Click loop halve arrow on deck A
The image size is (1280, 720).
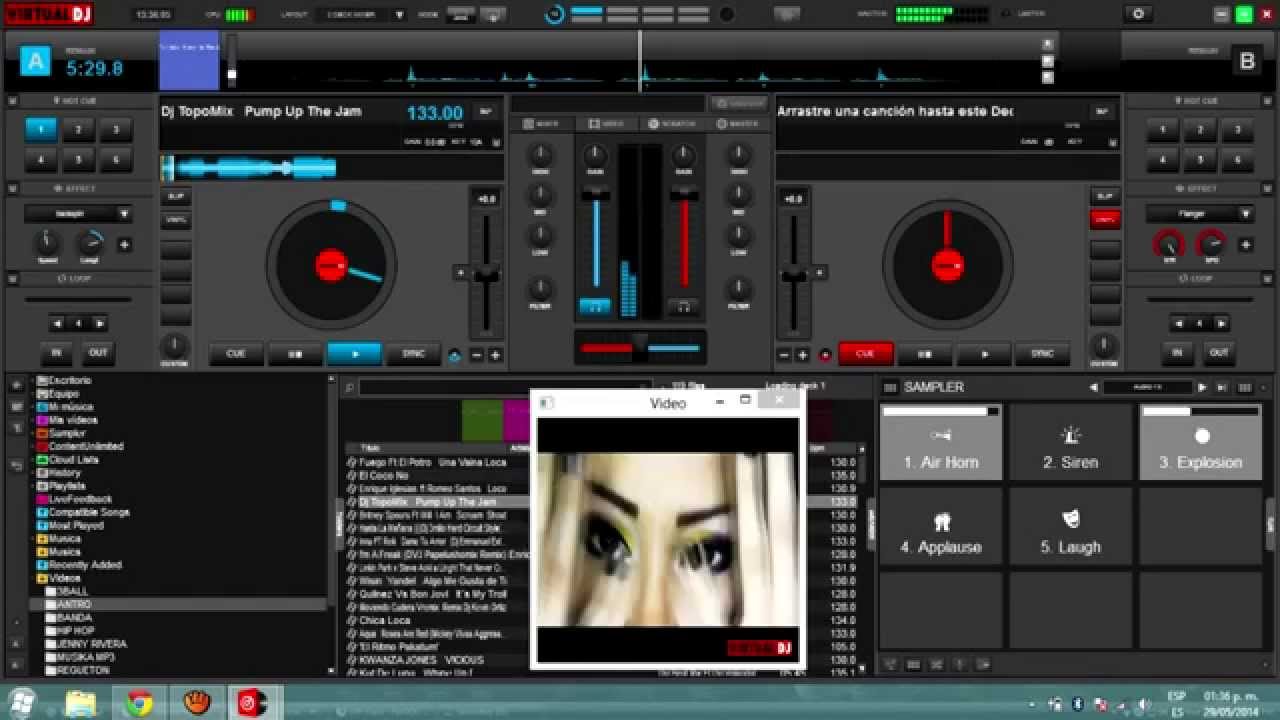click(x=57, y=324)
